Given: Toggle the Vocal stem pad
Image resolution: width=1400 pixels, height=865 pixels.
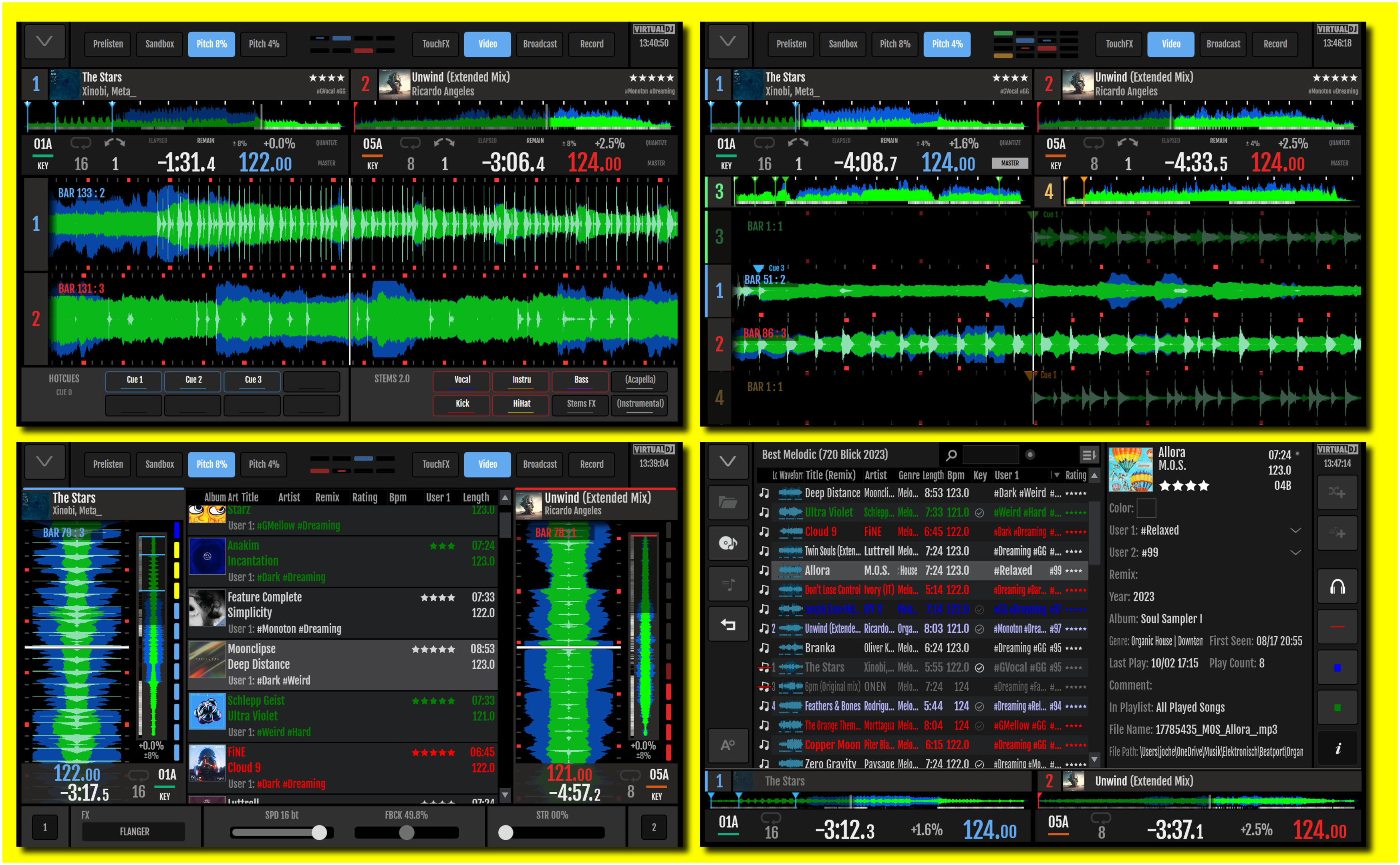Looking at the screenshot, I should point(462,380).
